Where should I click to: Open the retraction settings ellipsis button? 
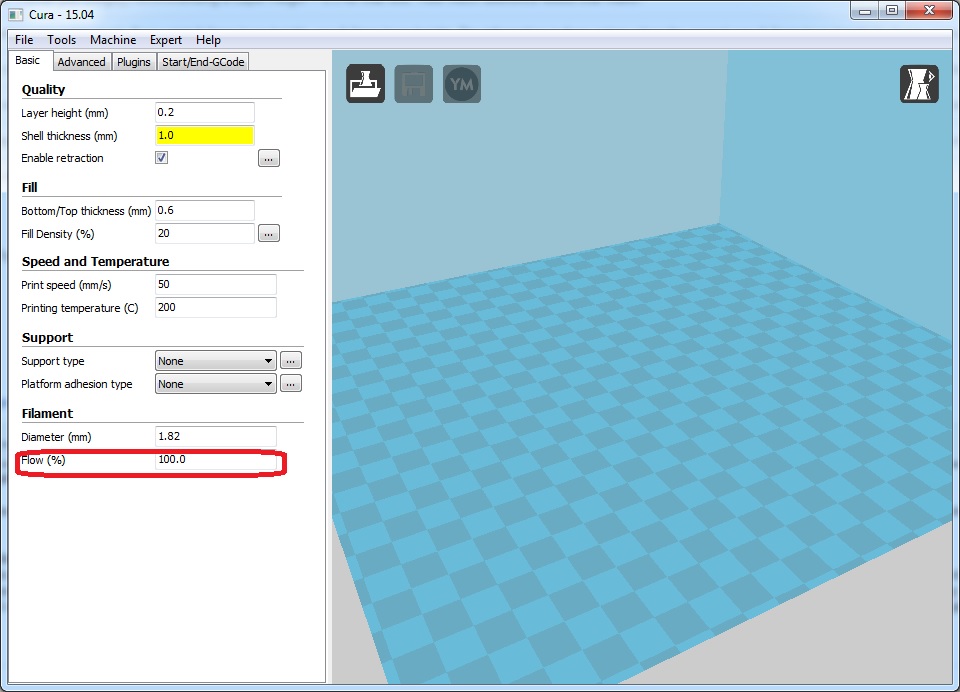coord(269,158)
